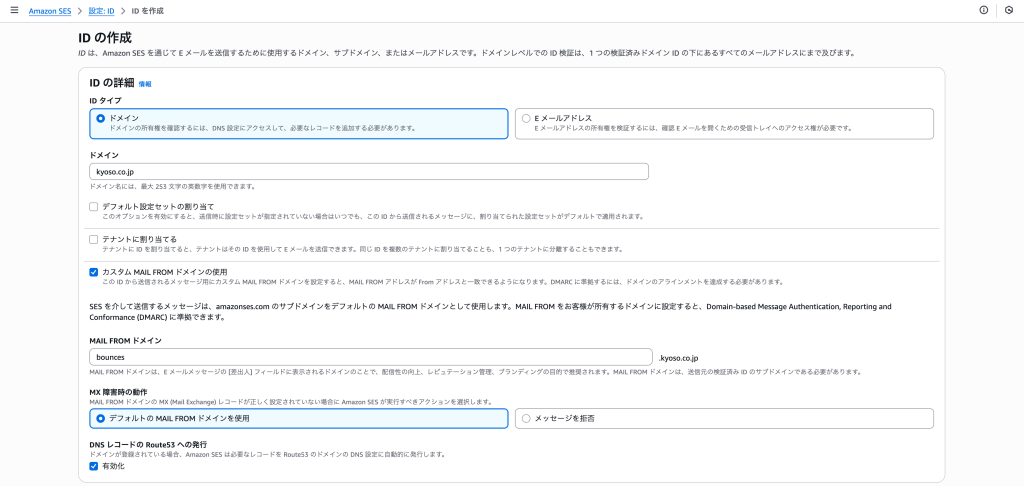Click the rightmost top bar icon
This screenshot has height=486, width=1024.
pyautogui.click(x=1009, y=10)
